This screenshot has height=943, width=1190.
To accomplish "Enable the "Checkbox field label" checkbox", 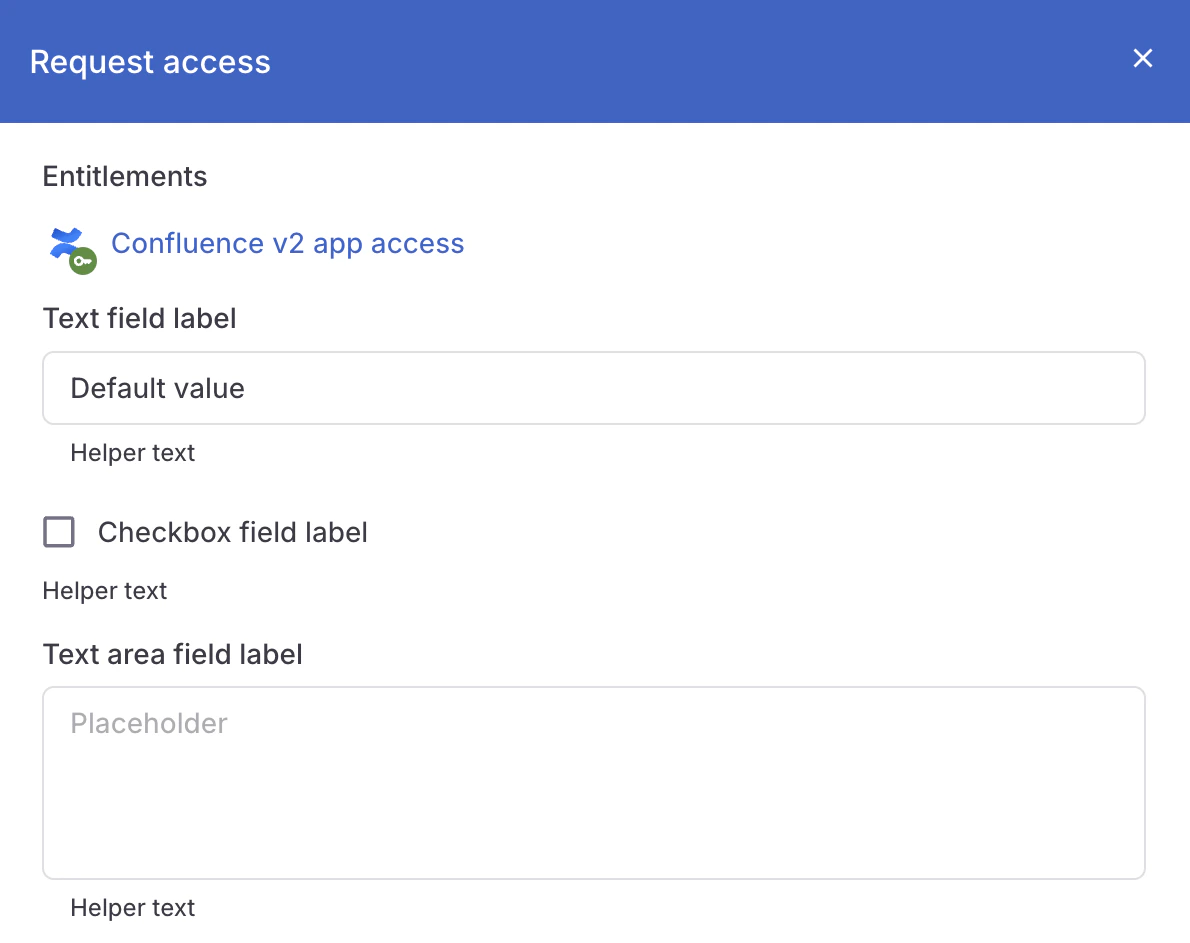I will 59,532.
